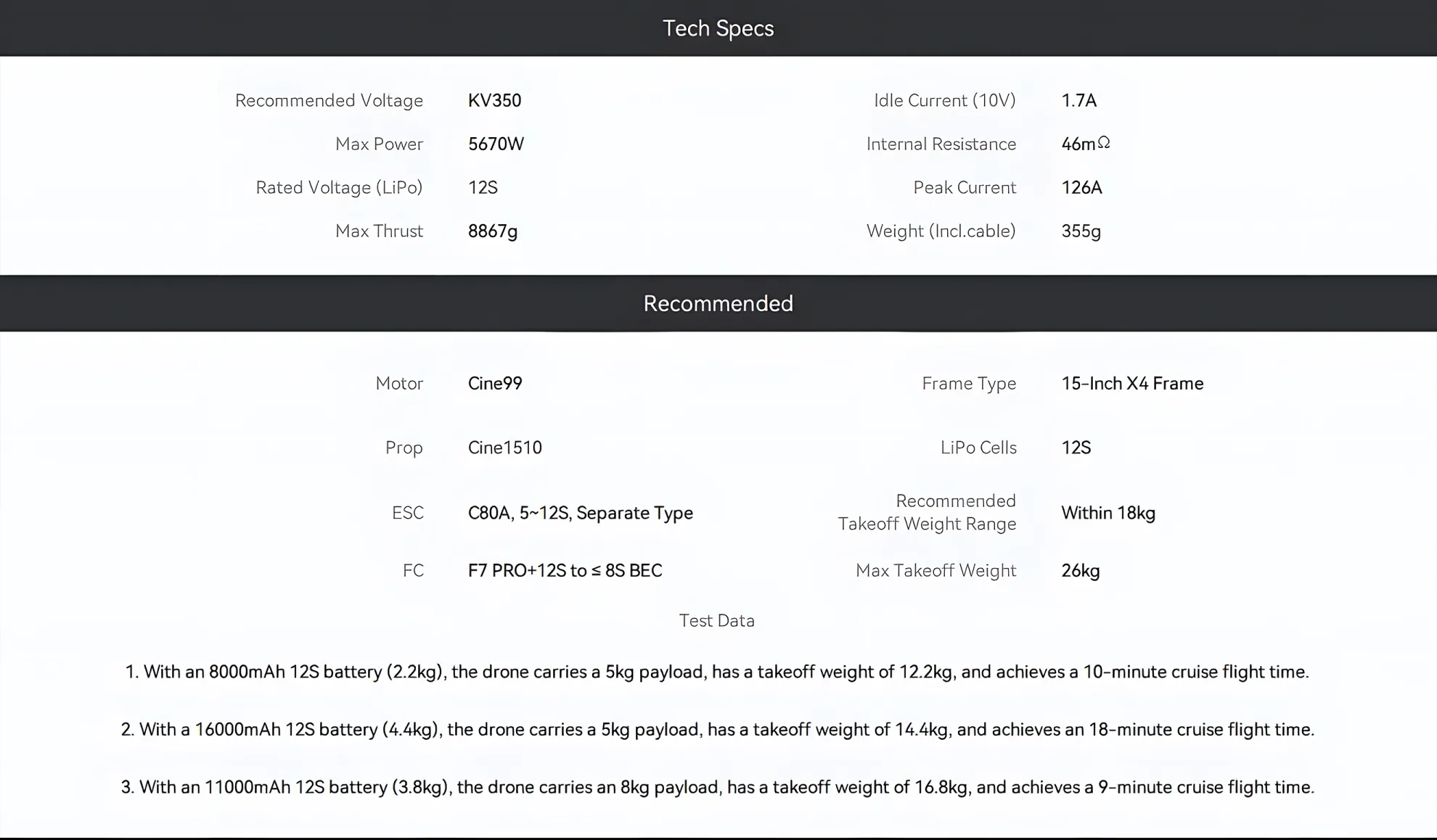Click the Within 18kg takeoff range value
The image size is (1437, 840).
tap(1108, 513)
